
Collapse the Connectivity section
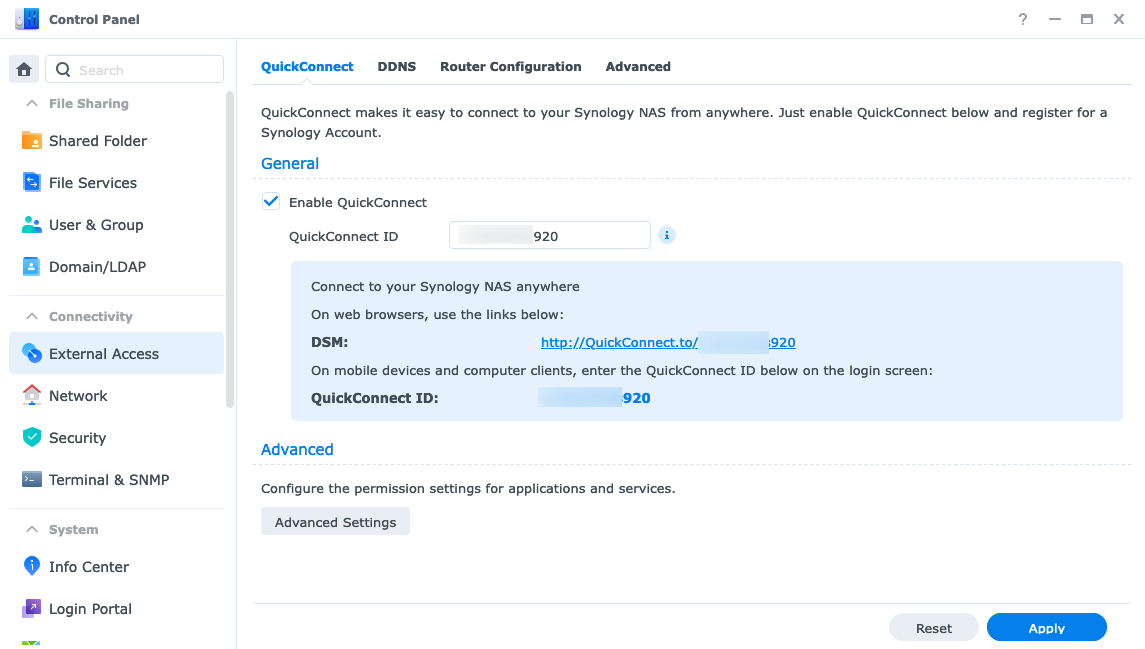32,317
